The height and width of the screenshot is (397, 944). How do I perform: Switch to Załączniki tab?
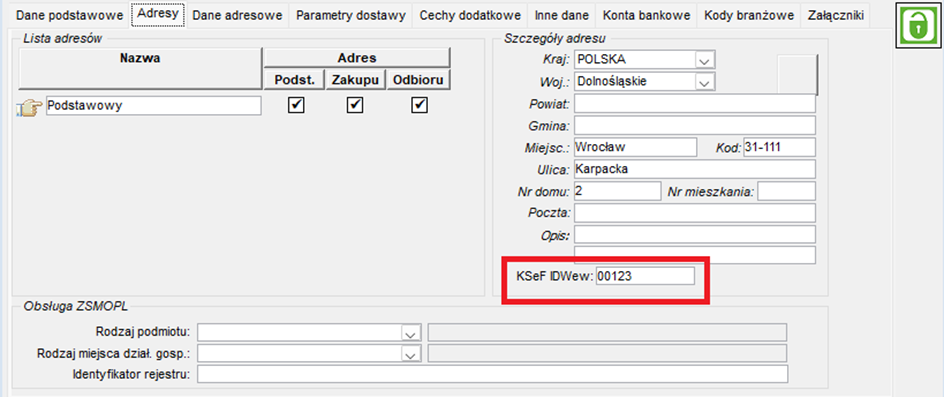[835, 16]
